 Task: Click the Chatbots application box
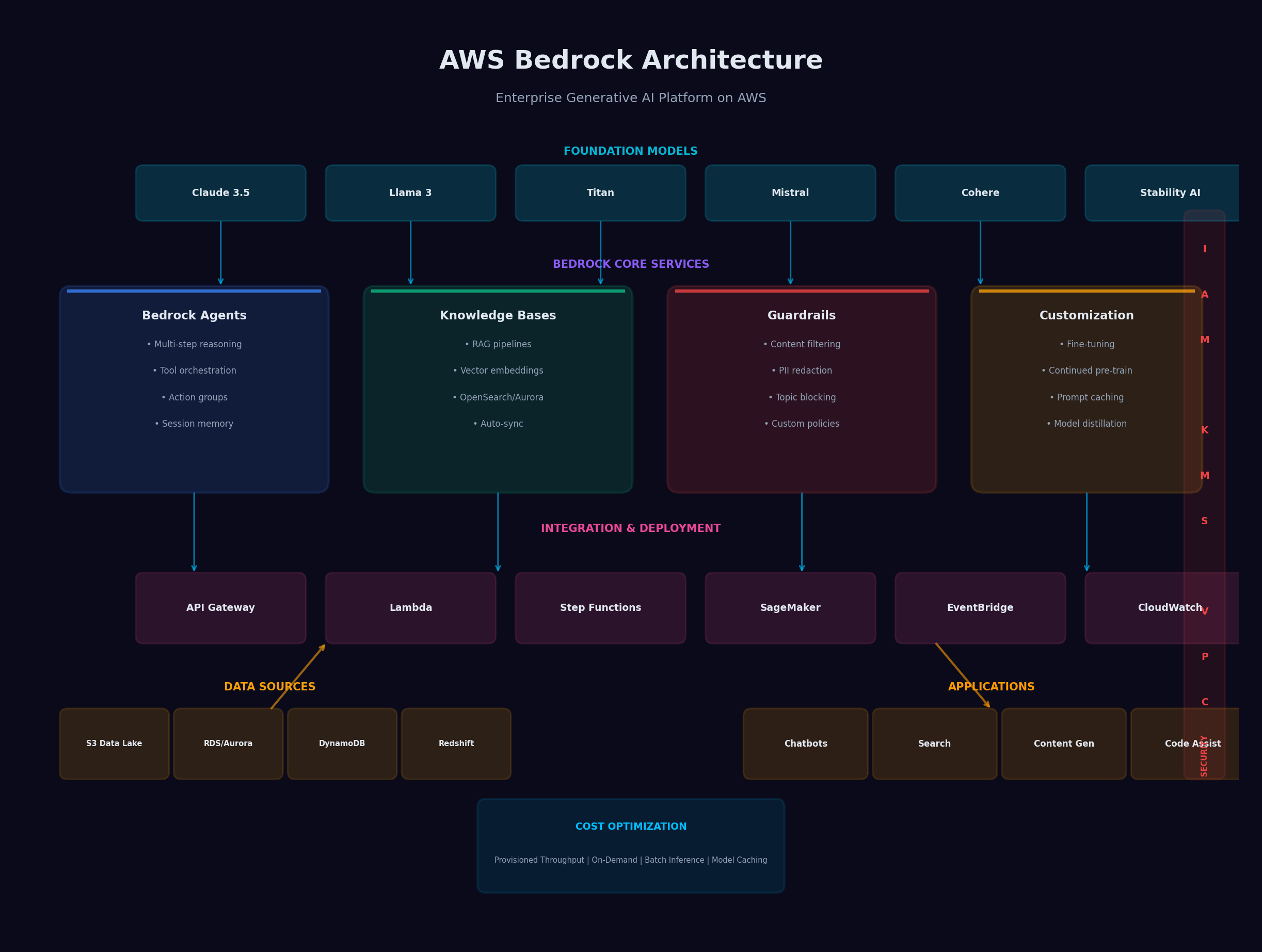coord(805,743)
